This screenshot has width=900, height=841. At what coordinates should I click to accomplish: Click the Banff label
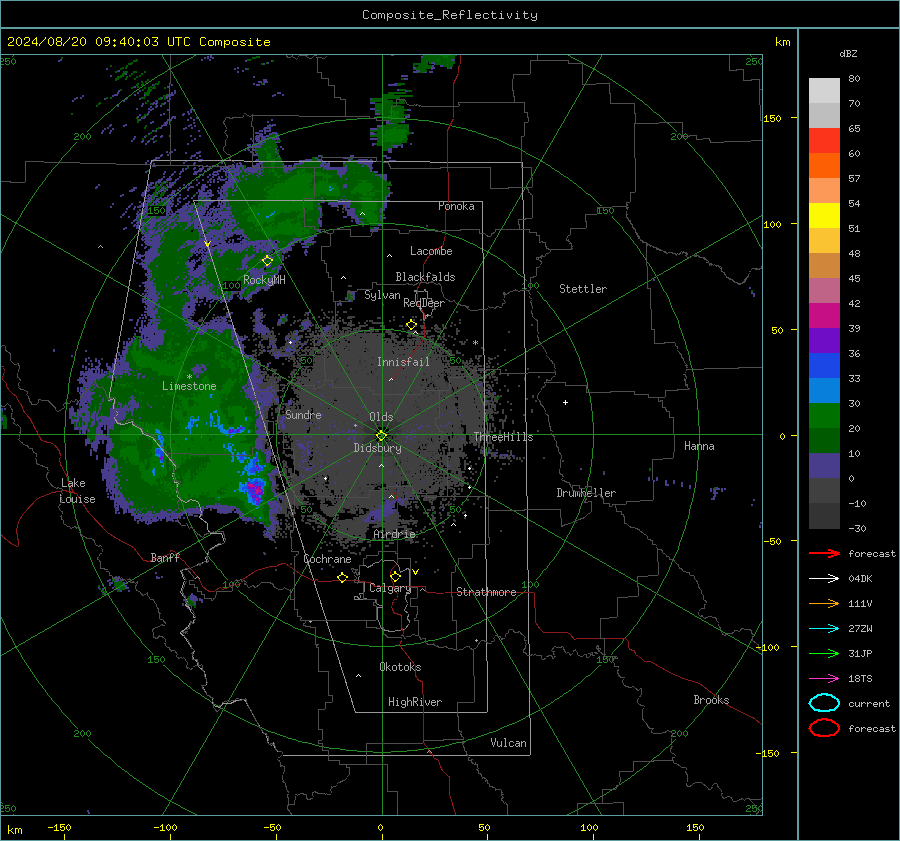(x=165, y=558)
